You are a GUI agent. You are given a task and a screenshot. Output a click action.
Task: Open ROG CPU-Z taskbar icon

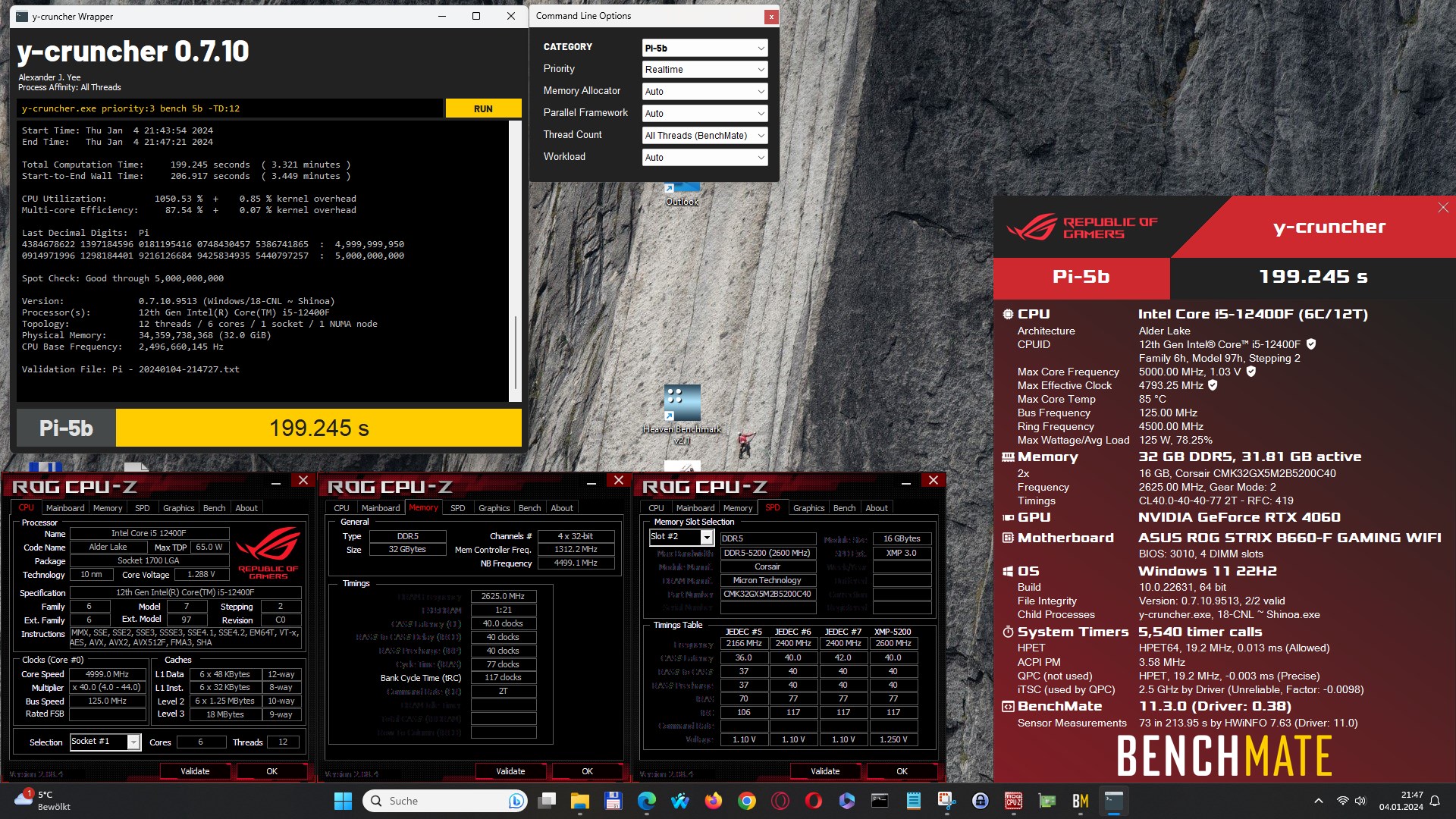1014,801
